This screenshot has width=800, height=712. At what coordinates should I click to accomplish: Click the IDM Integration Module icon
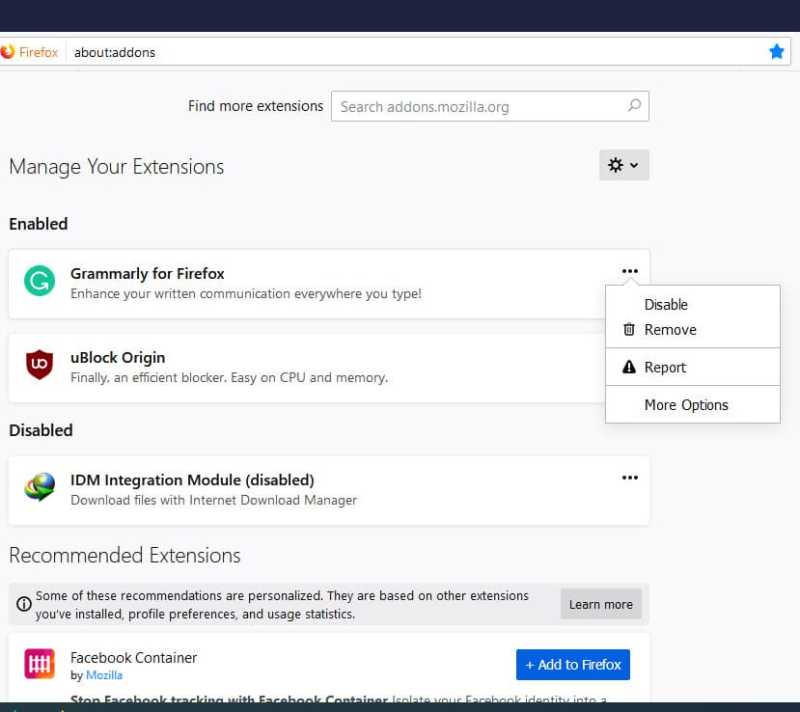(38, 488)
